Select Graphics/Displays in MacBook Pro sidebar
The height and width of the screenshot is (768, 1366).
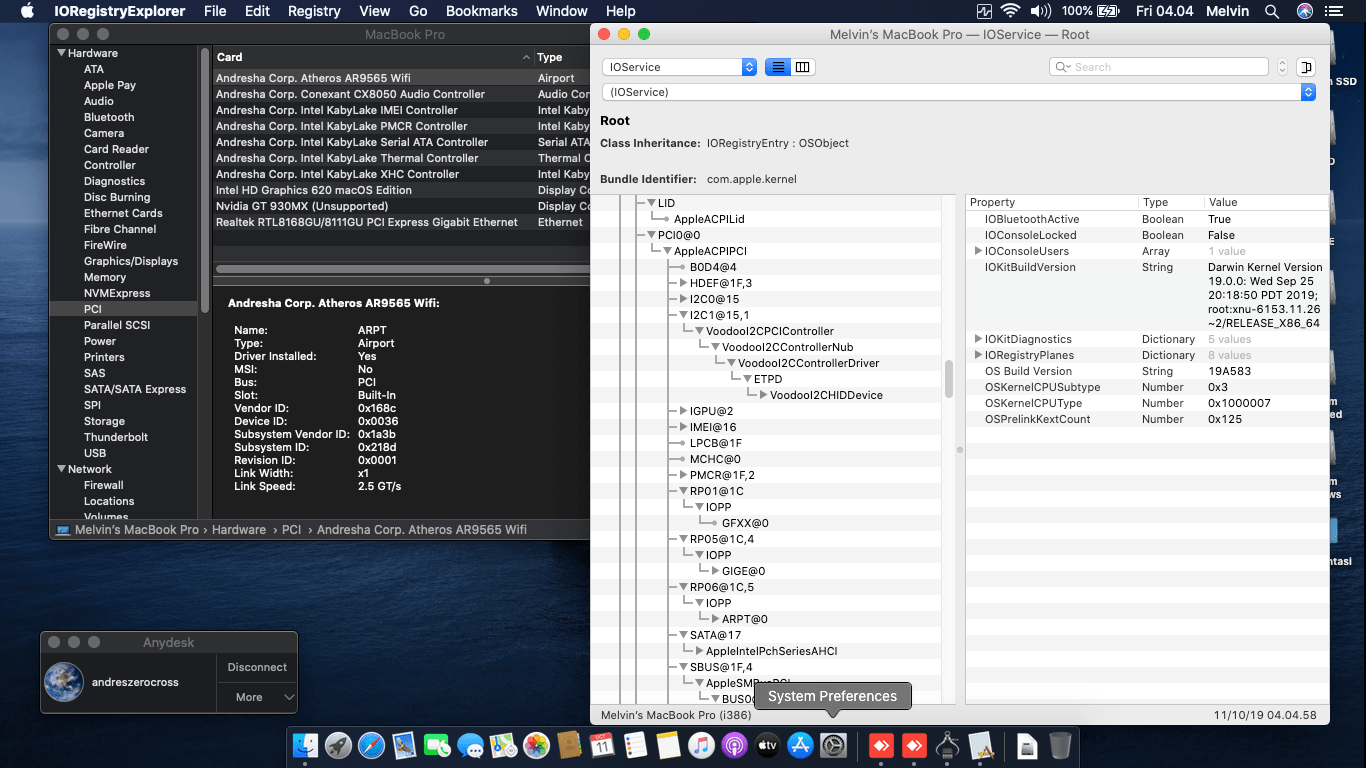tap(131, 261)
